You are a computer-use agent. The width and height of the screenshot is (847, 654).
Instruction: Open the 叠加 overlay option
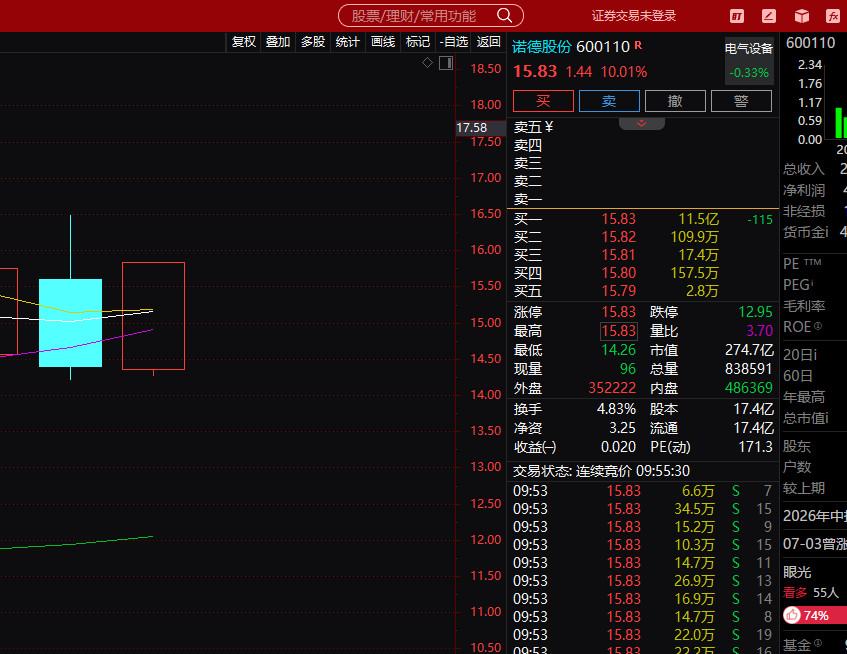pos(278,42)
